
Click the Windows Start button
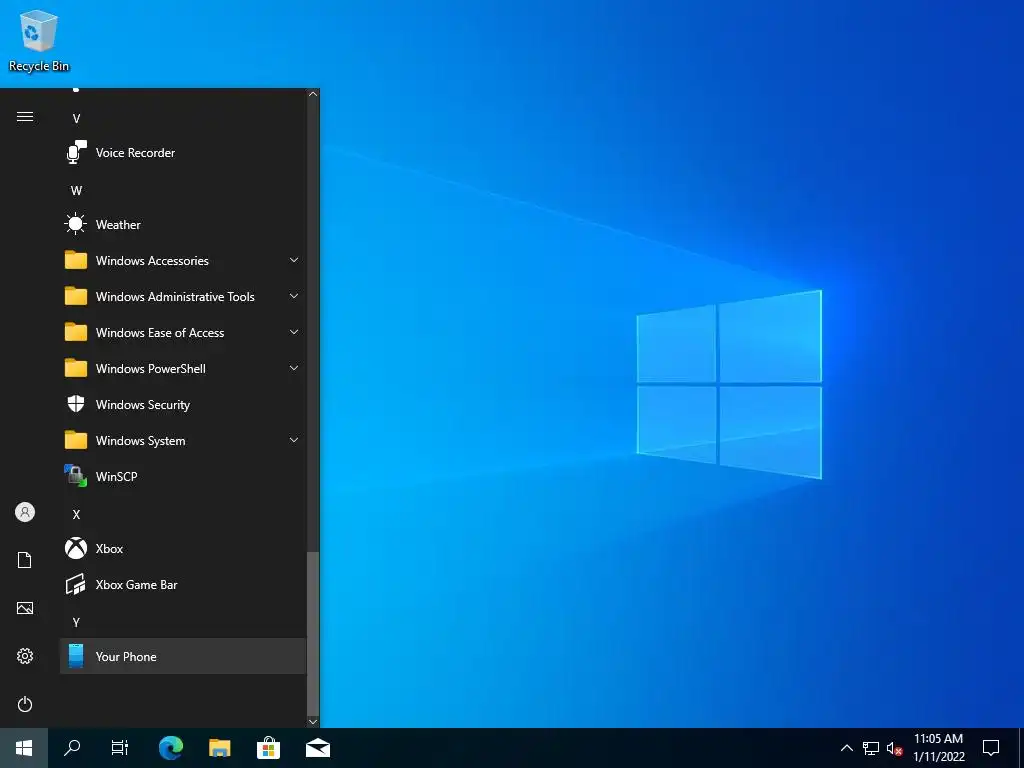24,748
